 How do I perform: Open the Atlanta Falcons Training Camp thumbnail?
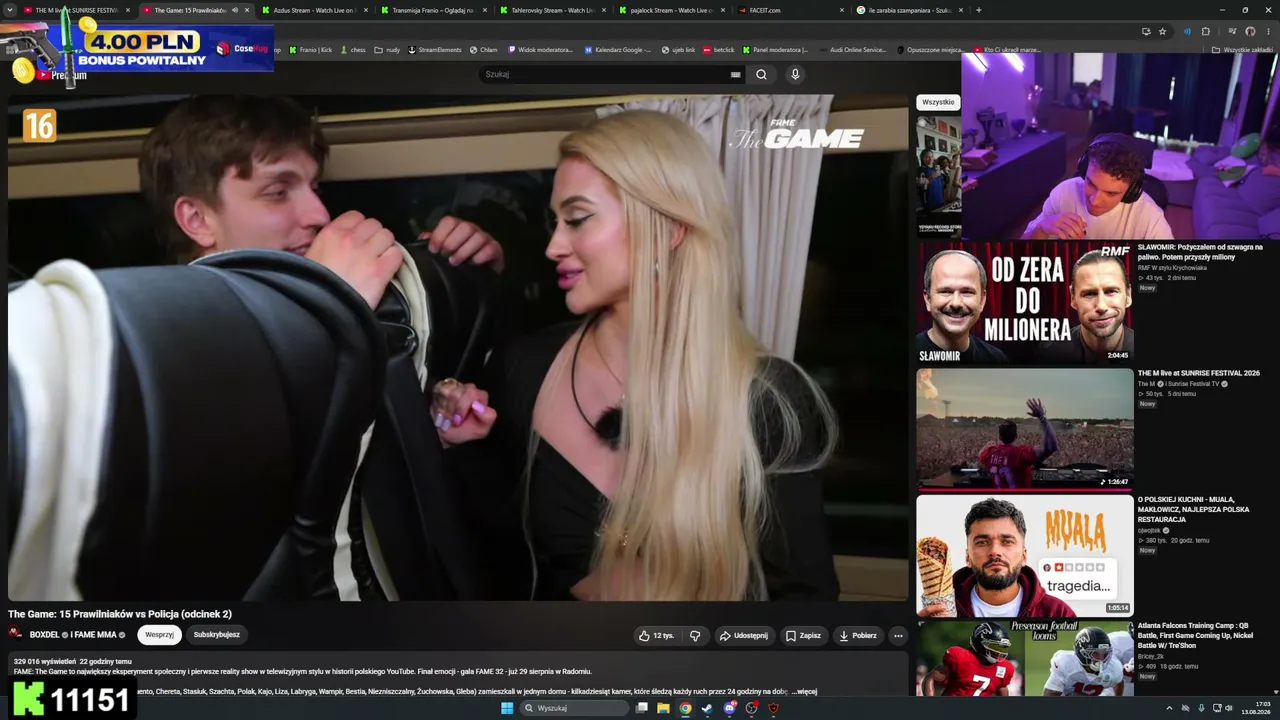(1025, 658)
